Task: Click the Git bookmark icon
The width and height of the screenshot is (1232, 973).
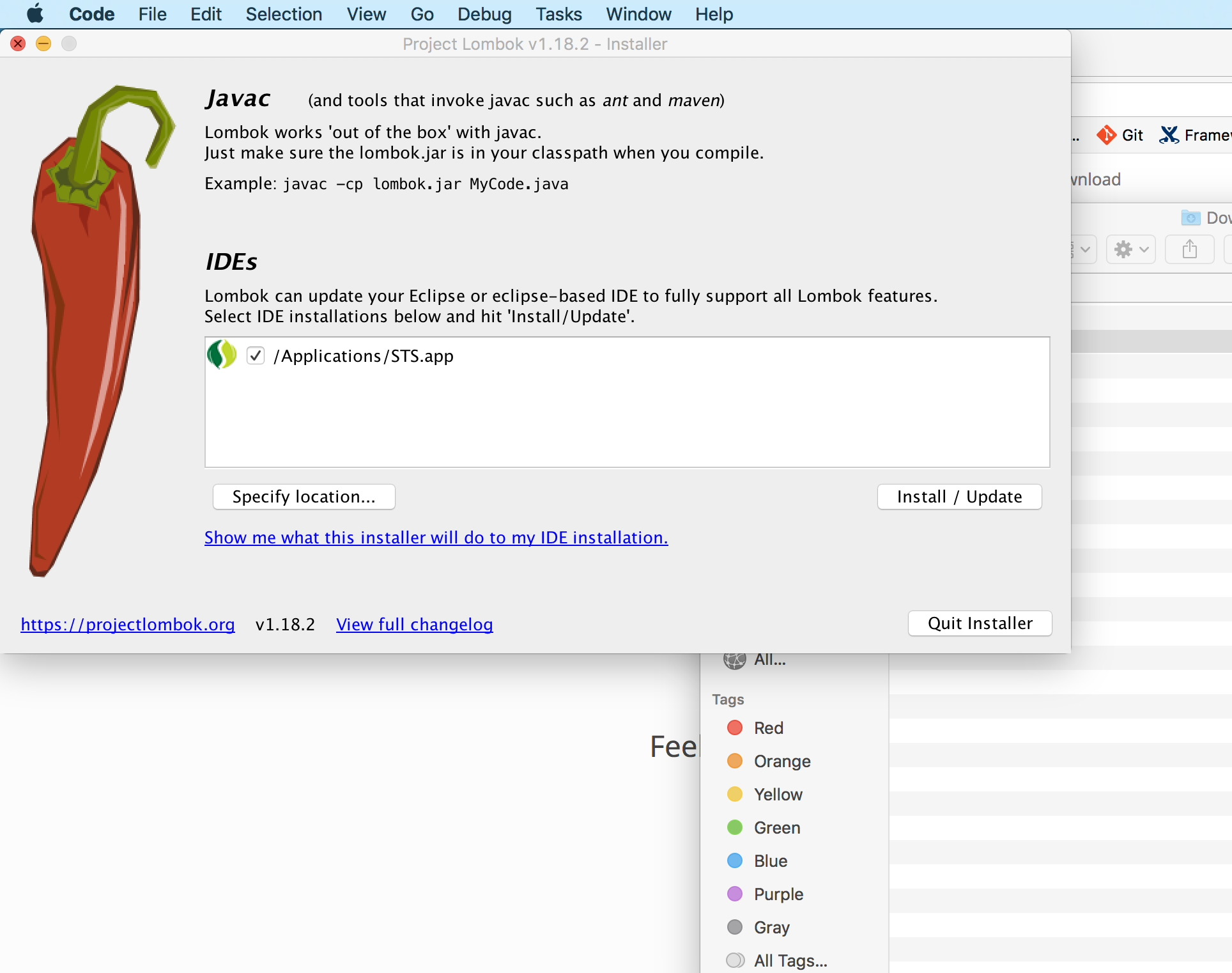Action: (1106, 135)
